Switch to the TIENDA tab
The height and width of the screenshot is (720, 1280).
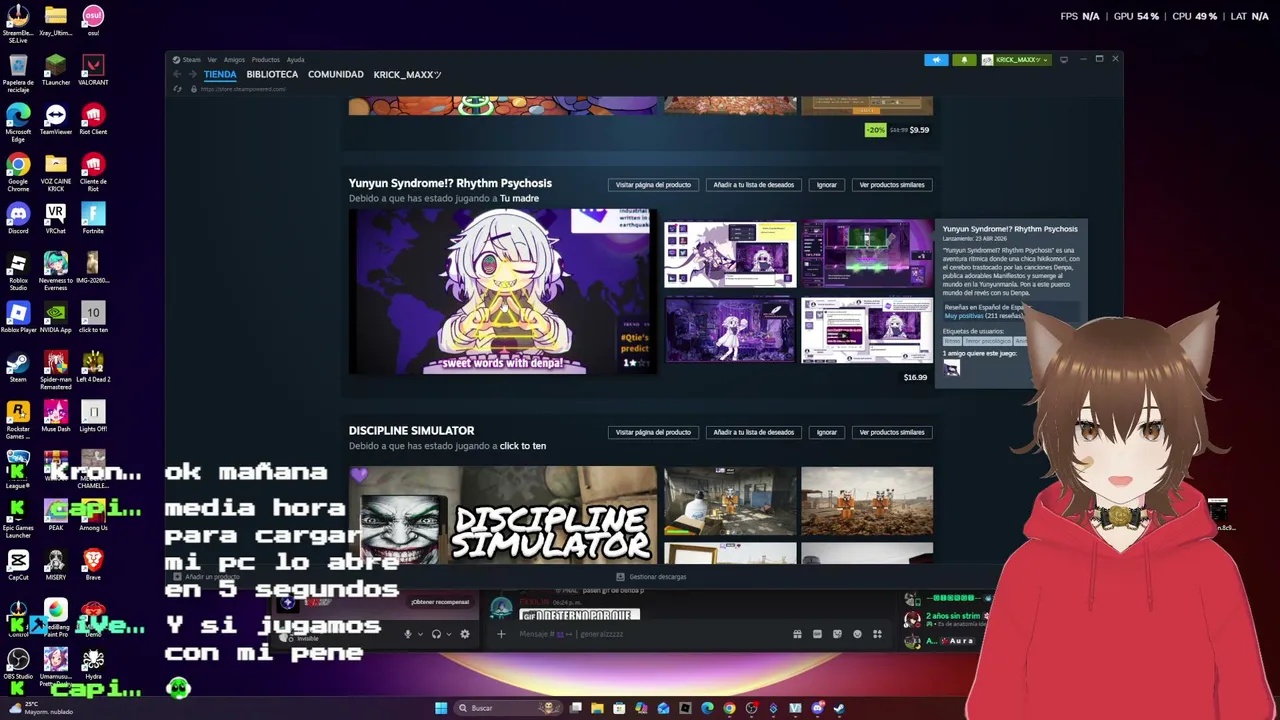[x=220, y=74]
